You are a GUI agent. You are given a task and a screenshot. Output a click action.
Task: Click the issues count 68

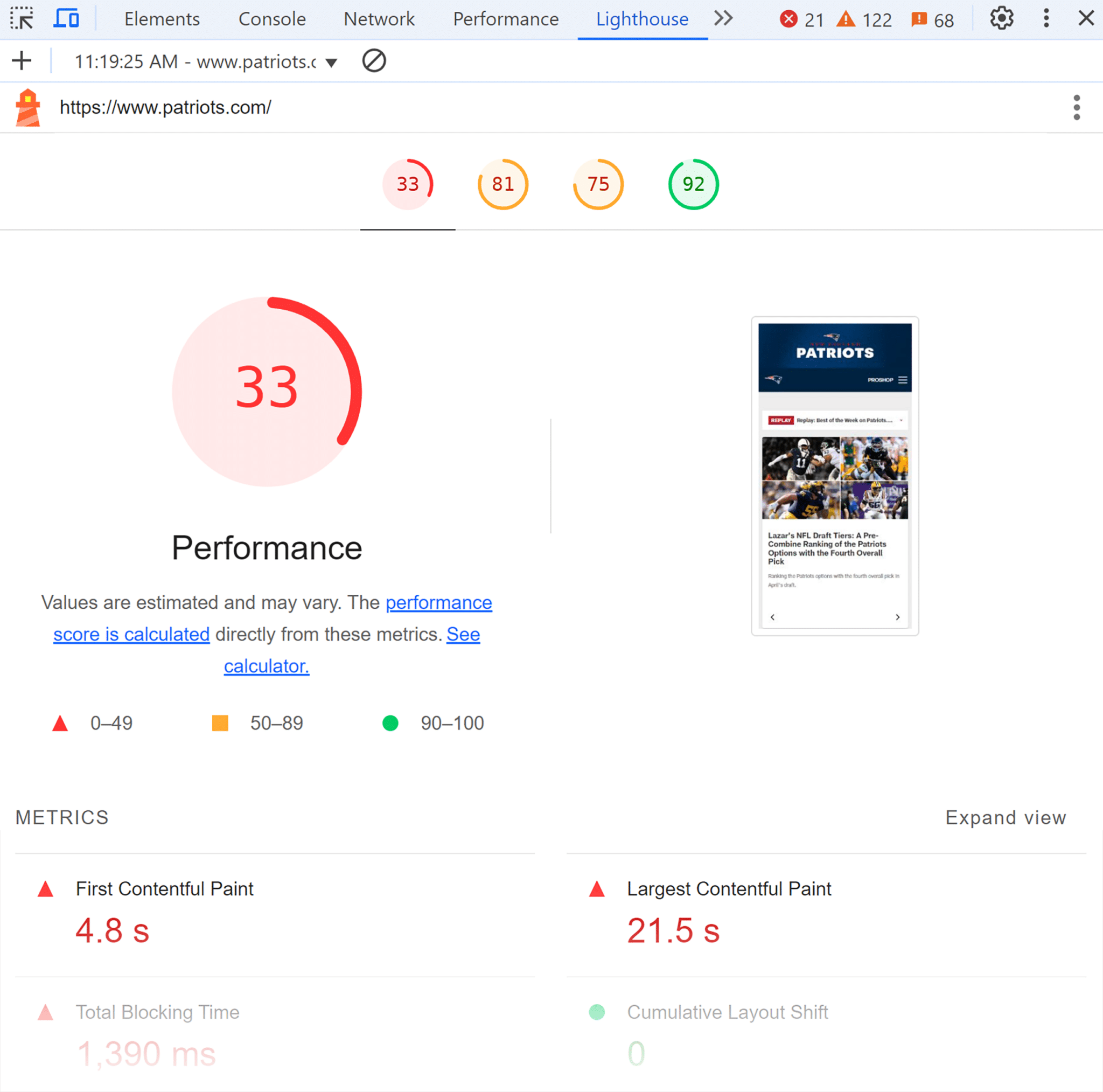point(932,20)
